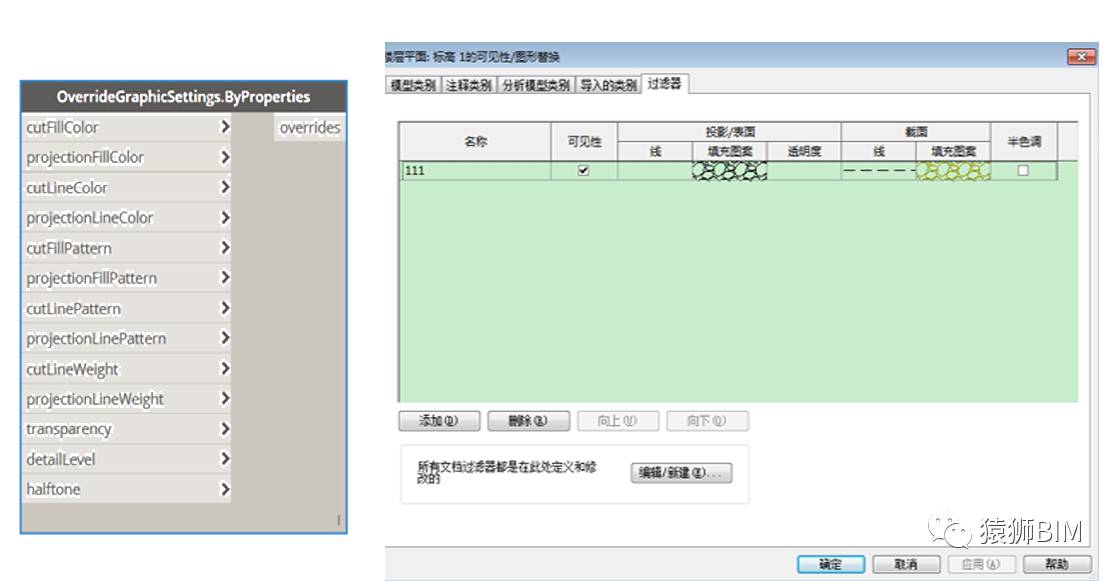1120x581 pixels.
Task: Click the cutFillPattern port label
Action: (69, 248)
